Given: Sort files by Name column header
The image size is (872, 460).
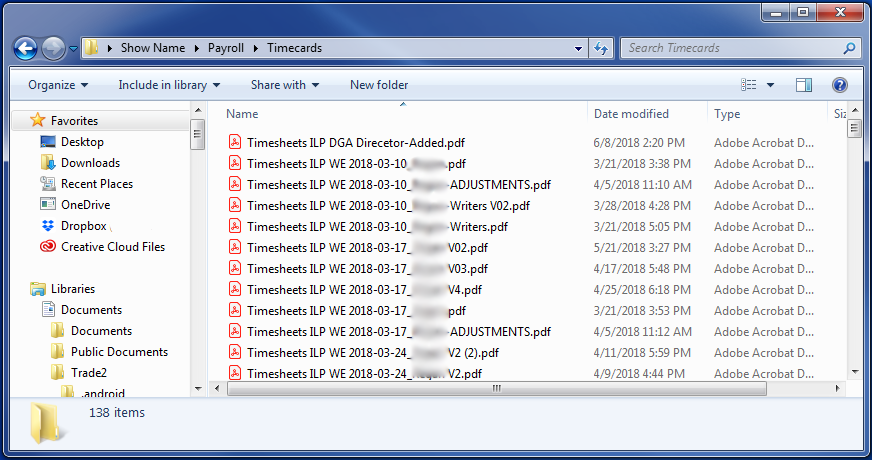Looking at the screenshot, I should pyautogui.click(x=243, y=114).
